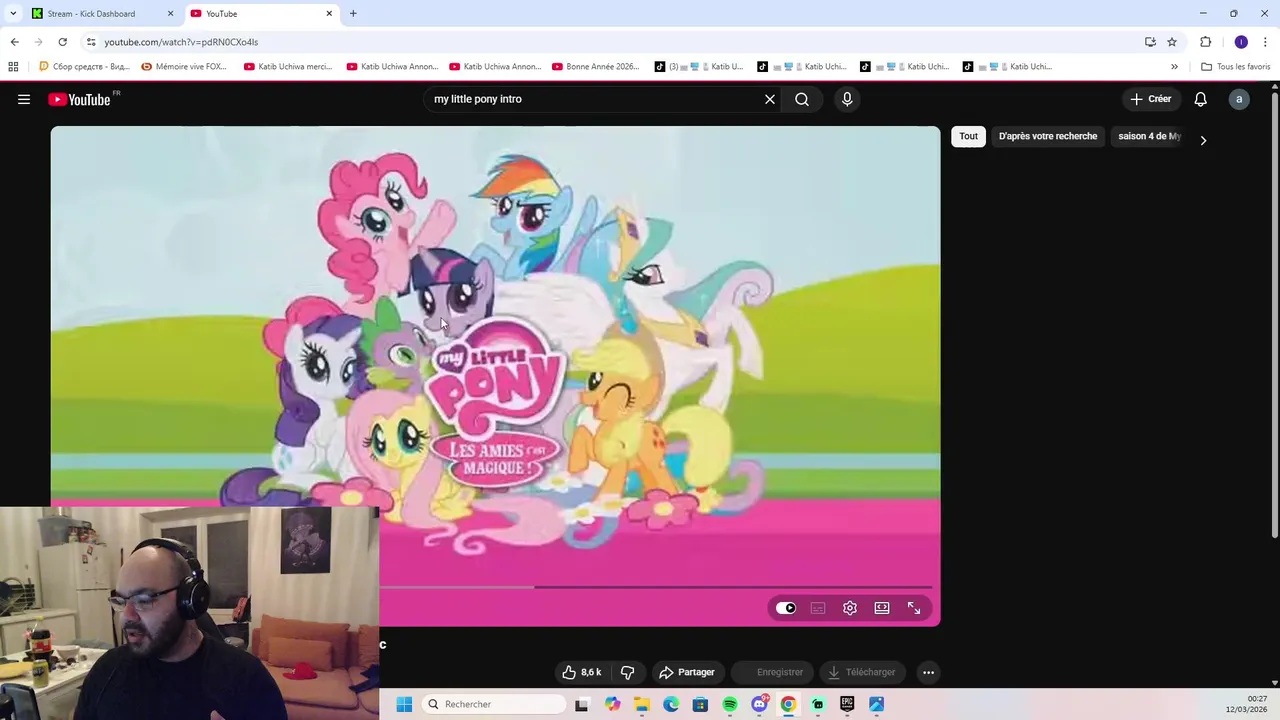Open File Explorer from the taskbar
Viewport: 1280px width, 720px height.
point(642,704)
